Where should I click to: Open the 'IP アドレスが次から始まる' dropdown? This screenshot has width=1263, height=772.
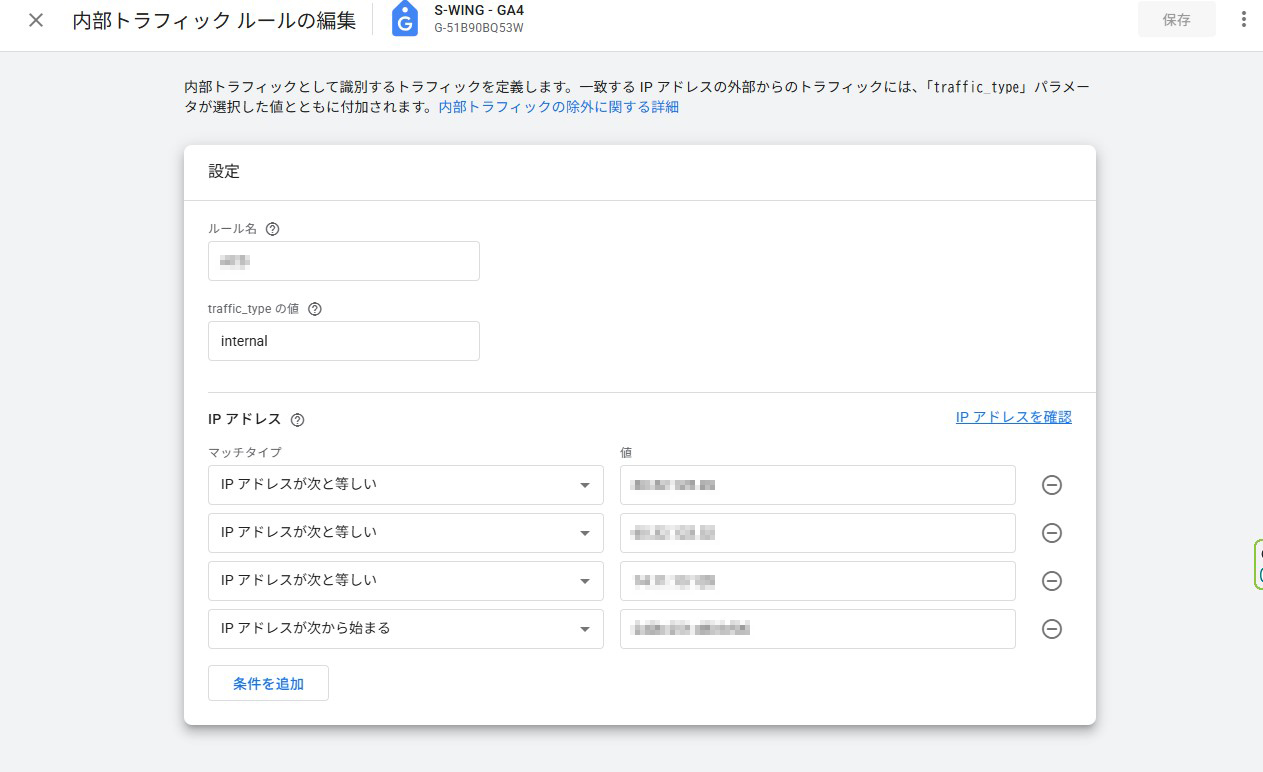click(405, 629)
